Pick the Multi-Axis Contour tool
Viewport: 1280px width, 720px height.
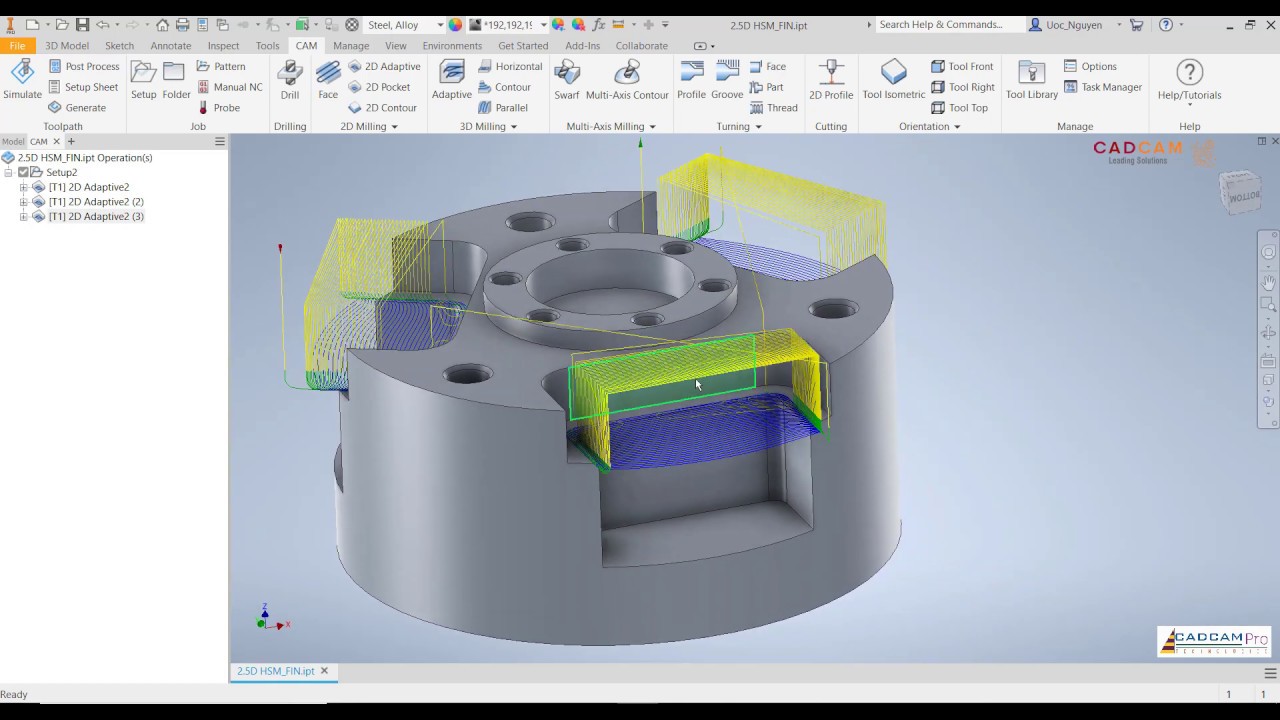627,81
